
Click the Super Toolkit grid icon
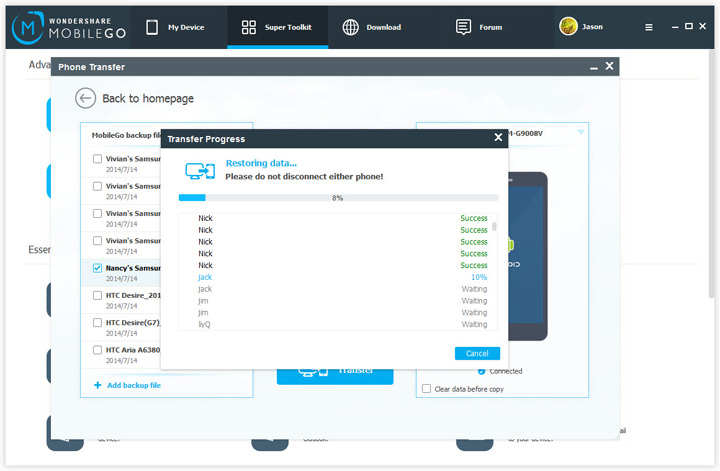tap(248, 27)
